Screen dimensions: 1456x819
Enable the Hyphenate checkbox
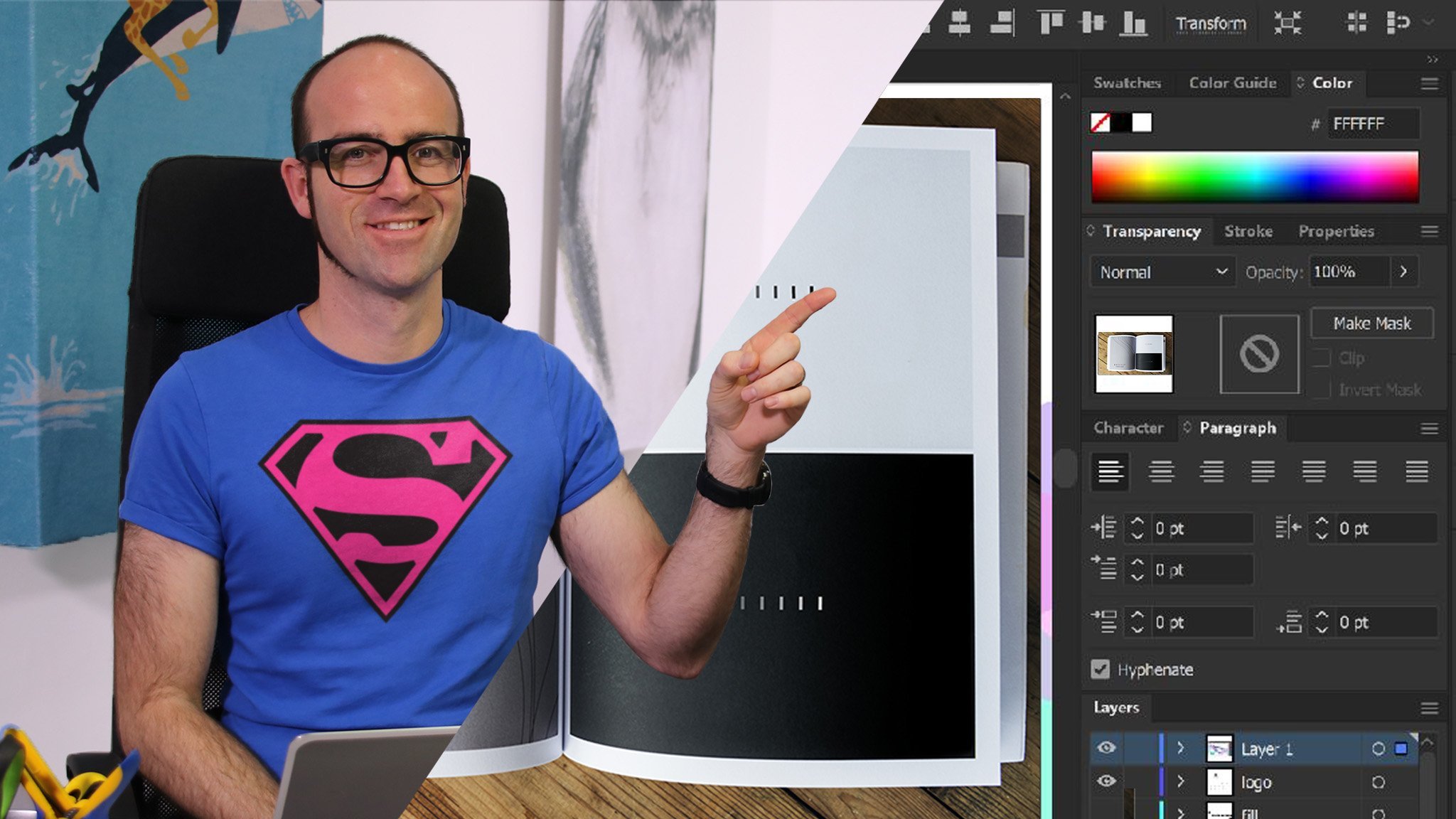tap(1100, 670)
